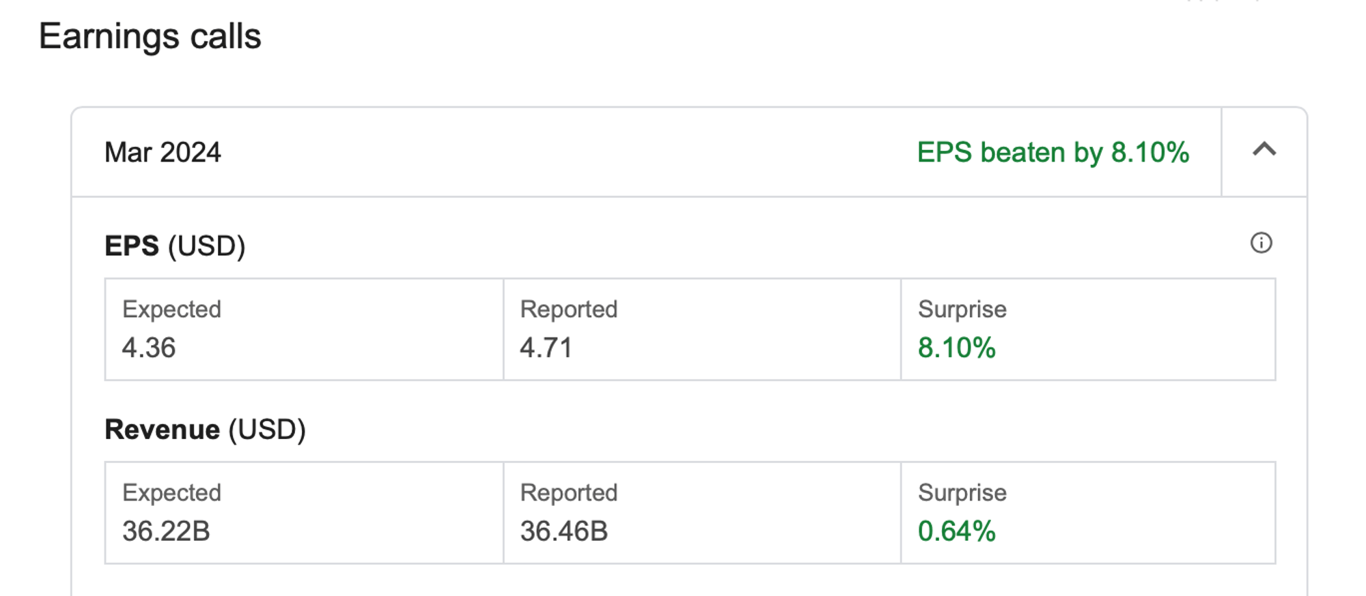Image resolution: width=1366 pixels, height=596 pixels.
Task: Click the Expected label in Revenue table
Action: point(171,493)
